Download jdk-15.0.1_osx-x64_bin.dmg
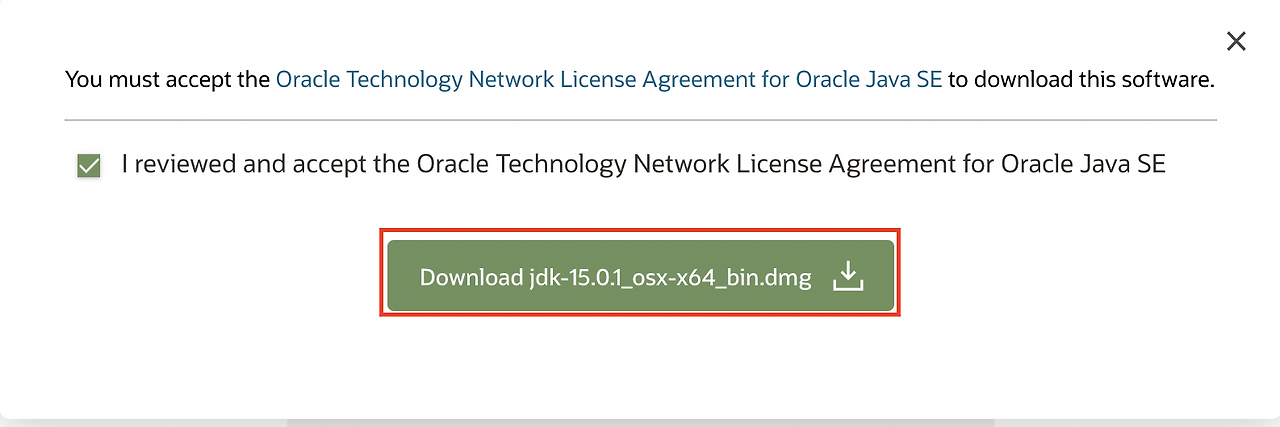 point(640,276)
